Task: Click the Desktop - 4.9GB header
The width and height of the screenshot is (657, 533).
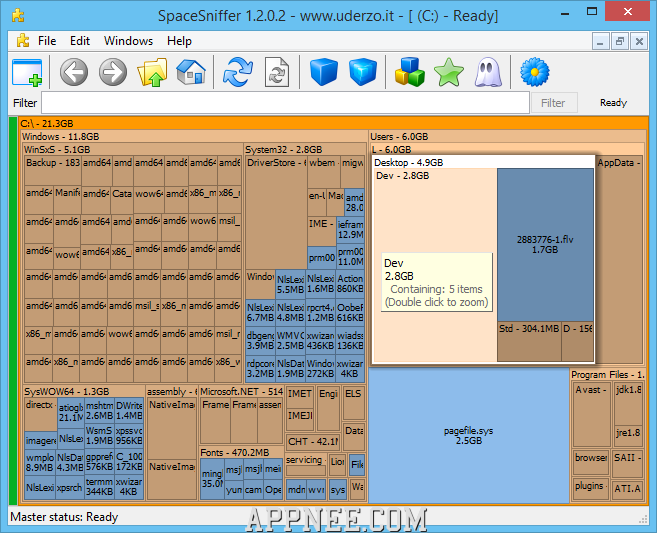Action: tap(484, 163)
